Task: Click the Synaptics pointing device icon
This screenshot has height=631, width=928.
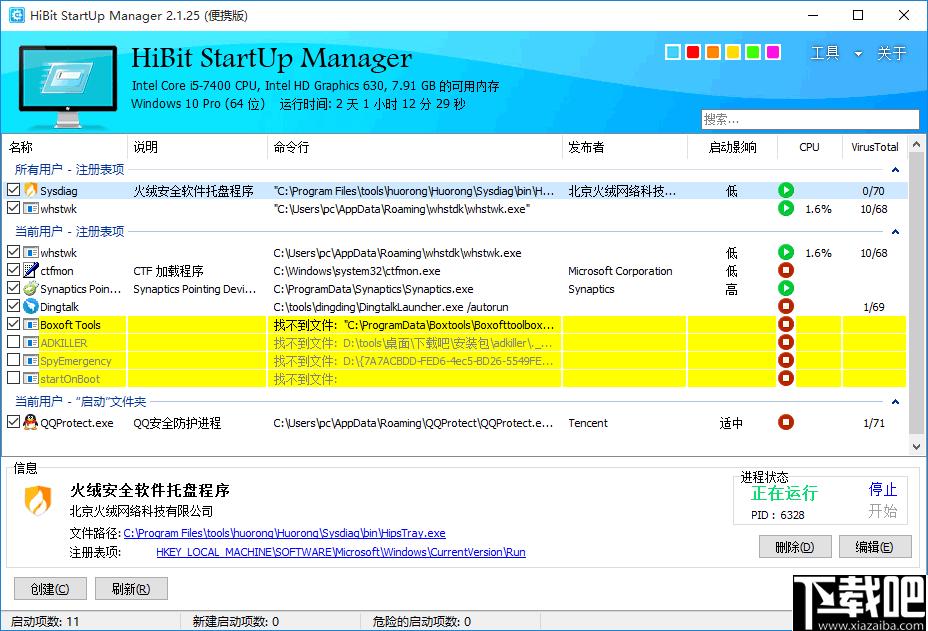Action: tap(31, 288)
